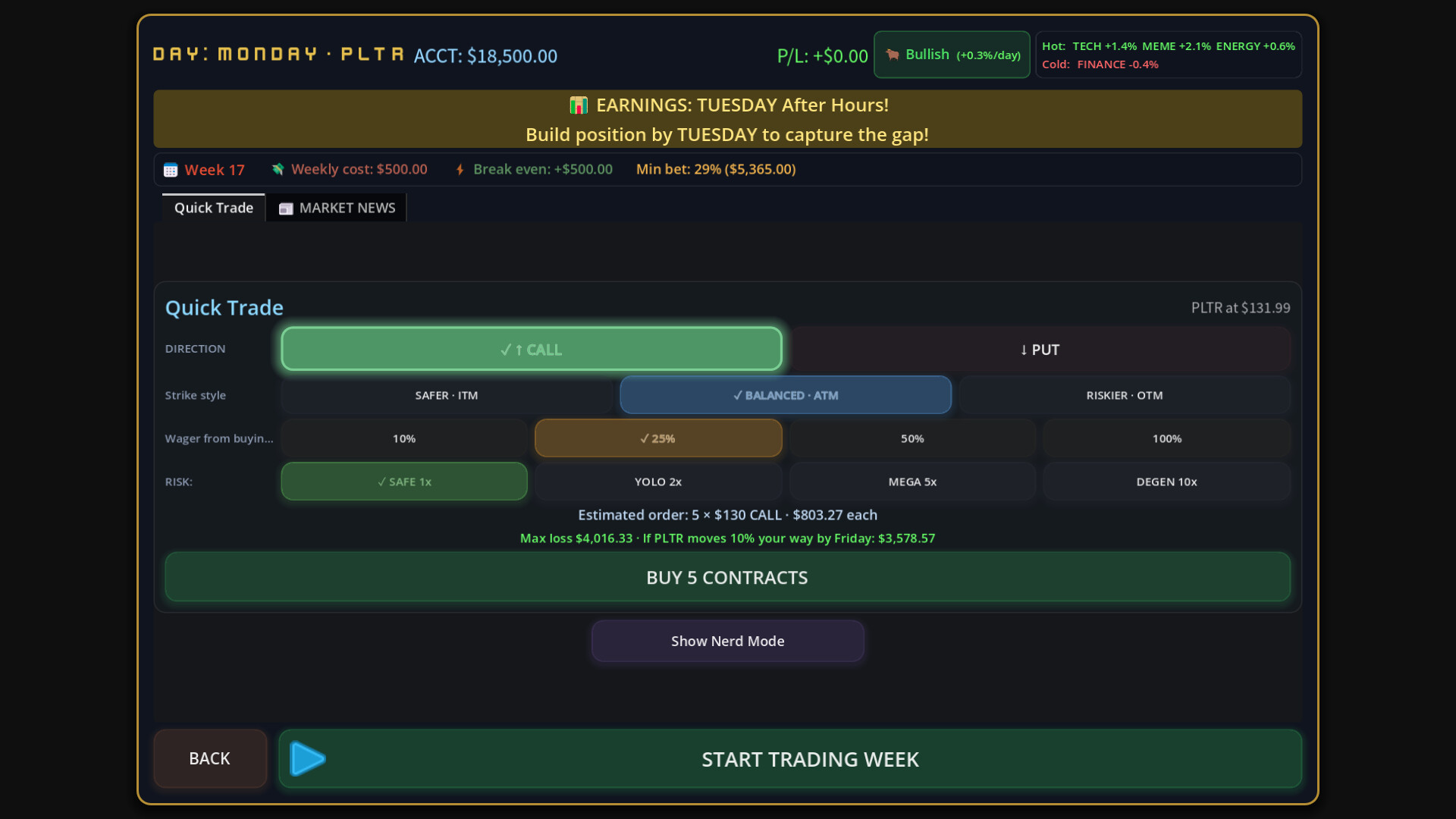
Task: Select MEGA 5x risk level
Action: pos(912,482)
